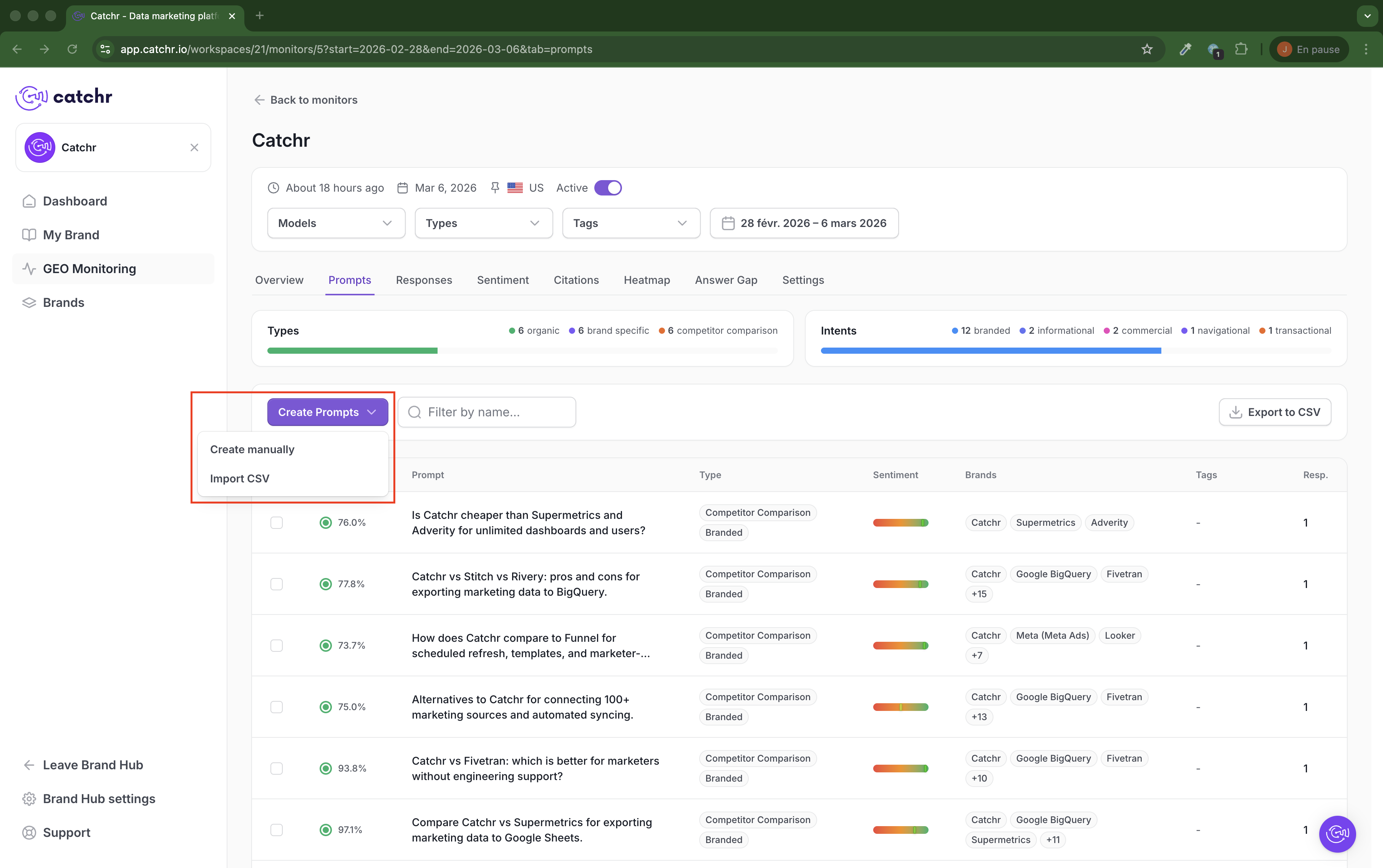Click the back arrow next to Back to monitors
Screen dimensions: 1383x868
click(x=259, y=100)
